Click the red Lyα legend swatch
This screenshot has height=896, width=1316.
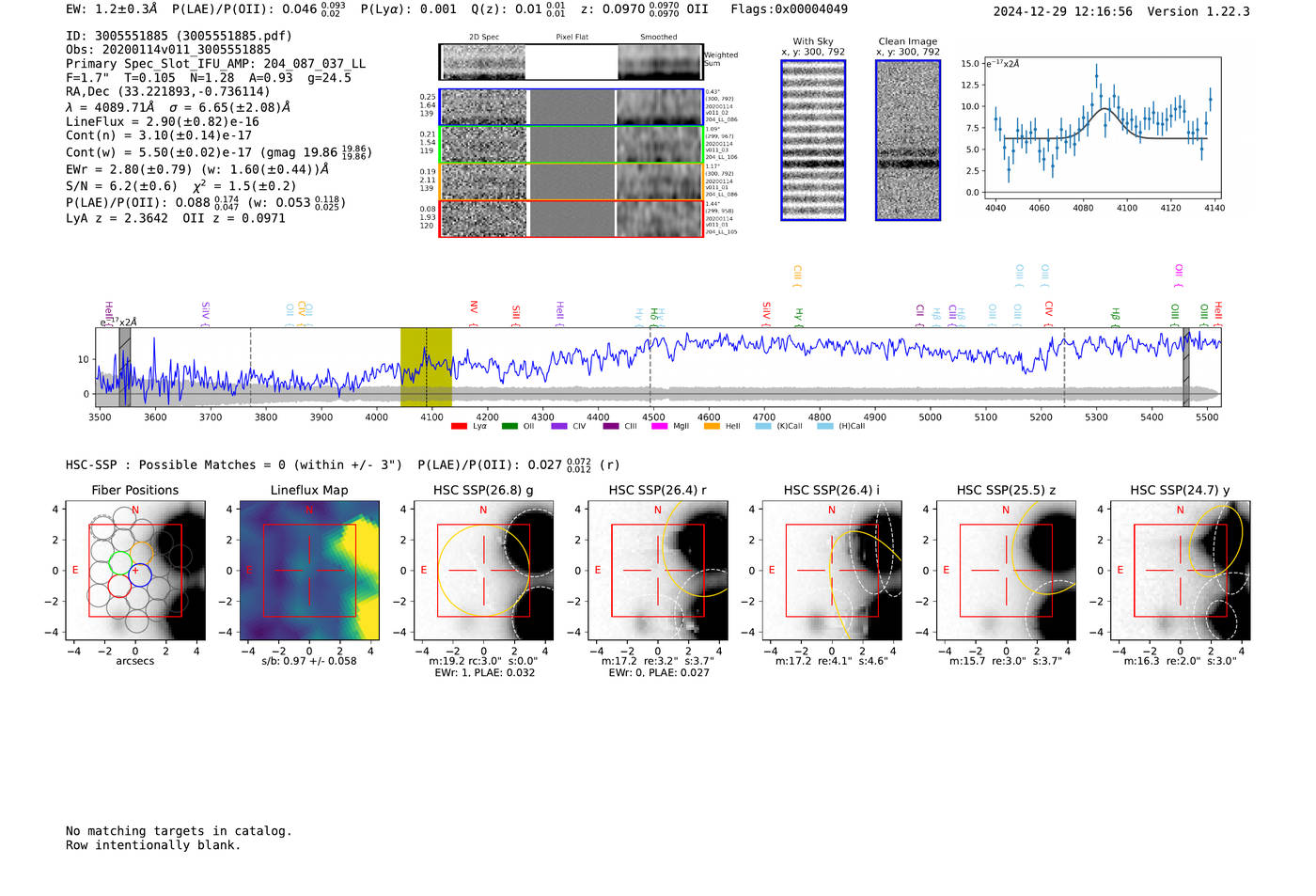[x=459, y=426]
